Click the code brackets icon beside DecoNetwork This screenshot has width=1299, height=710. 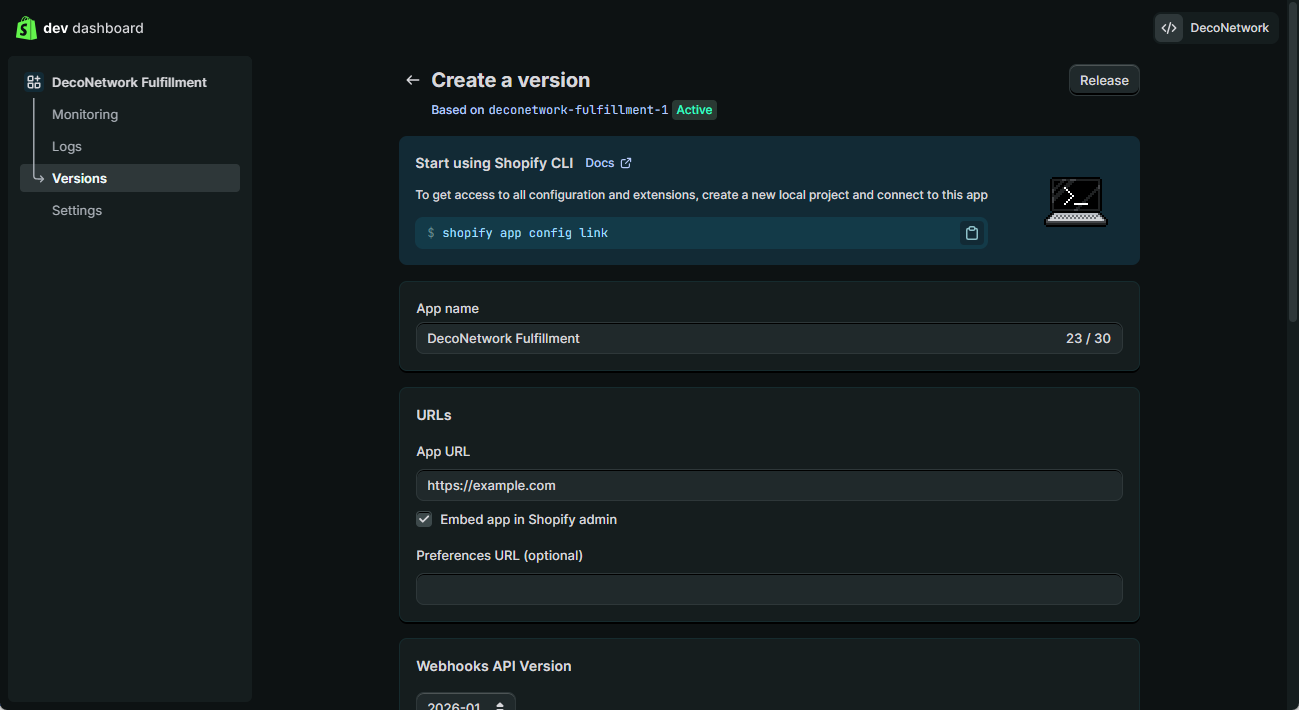coord(1169,28)
